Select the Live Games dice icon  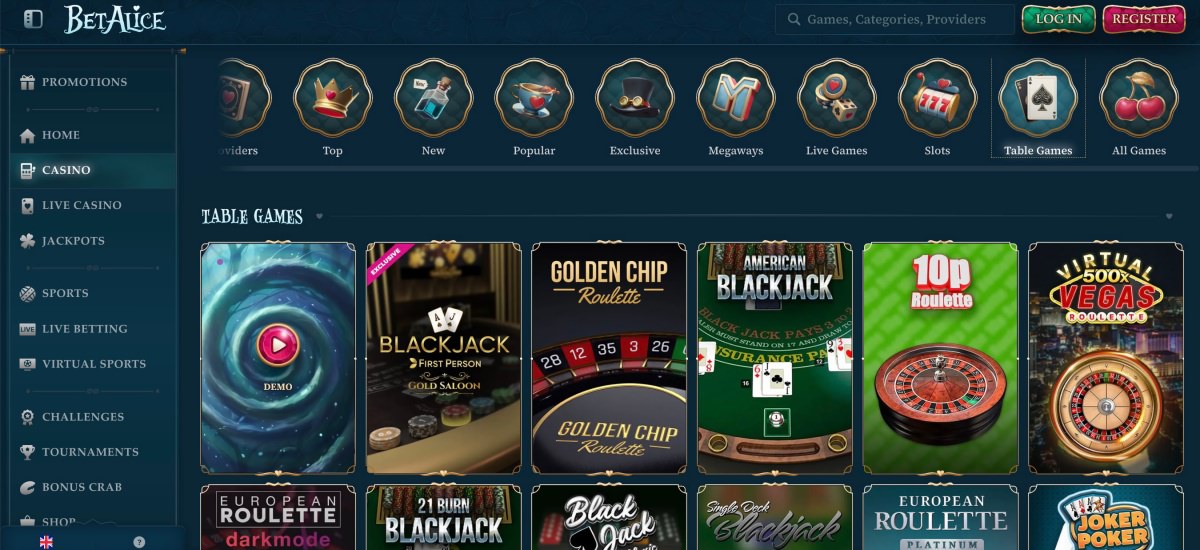click(837, 98)
